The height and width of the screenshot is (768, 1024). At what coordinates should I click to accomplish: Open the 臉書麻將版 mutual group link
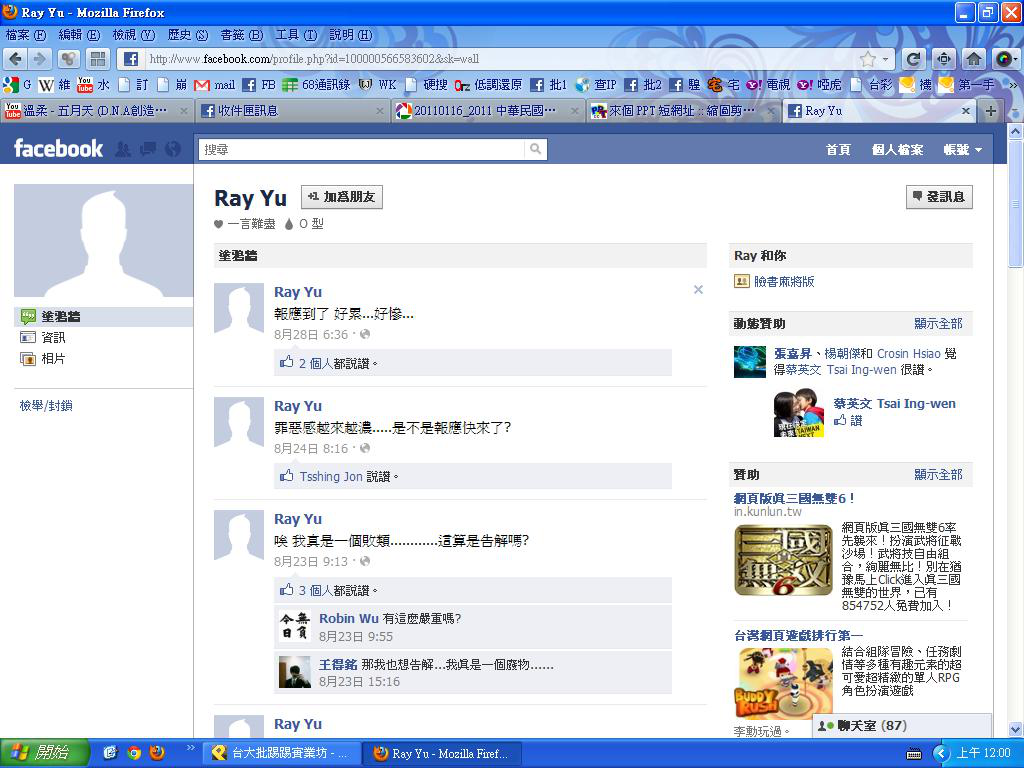[784, 281]
